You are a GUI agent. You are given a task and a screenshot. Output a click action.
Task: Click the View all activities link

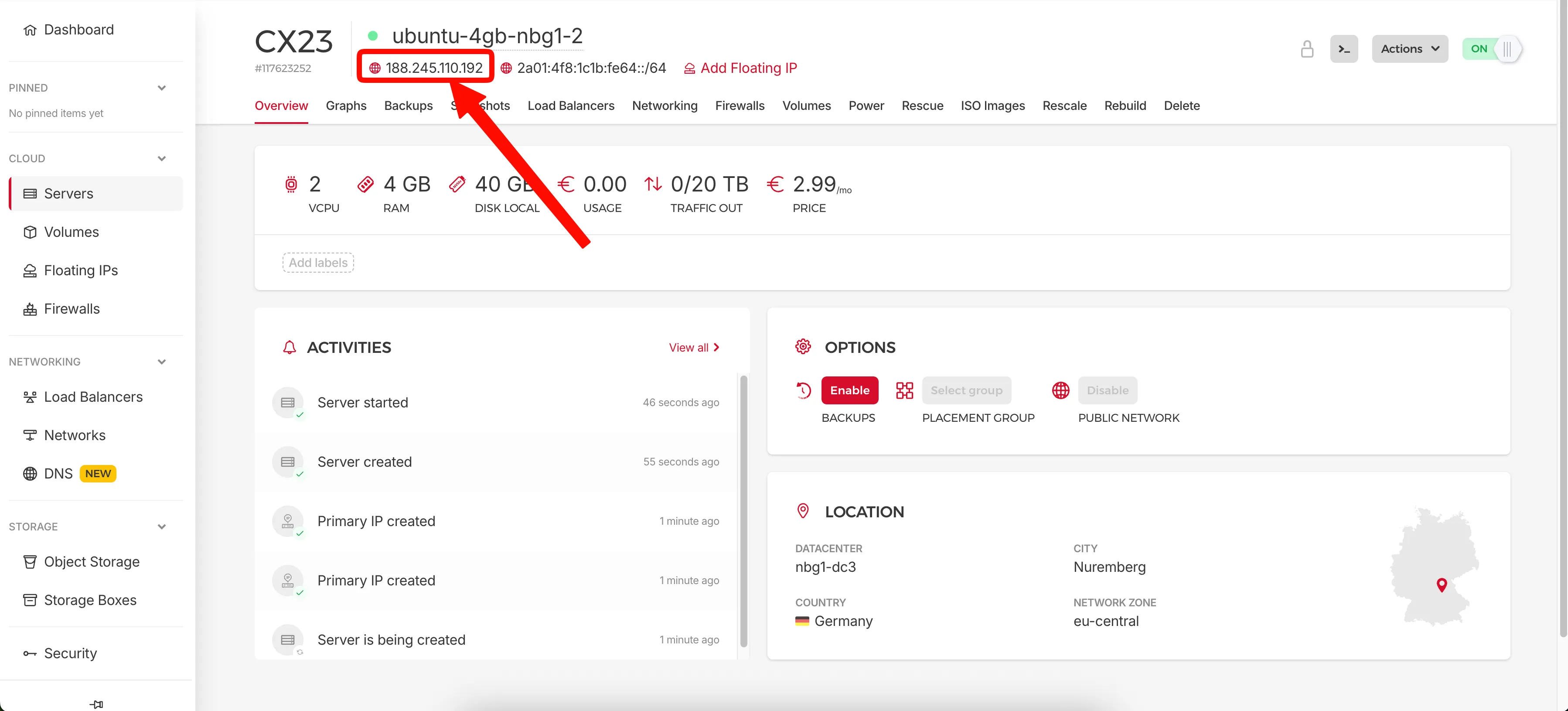690,347
